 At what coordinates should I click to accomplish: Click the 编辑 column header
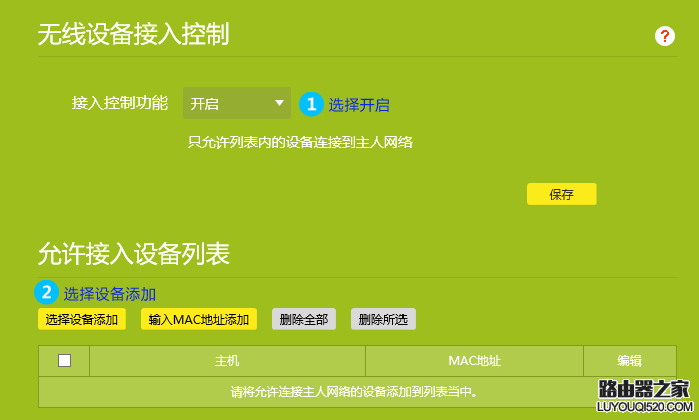pos(629,361)
